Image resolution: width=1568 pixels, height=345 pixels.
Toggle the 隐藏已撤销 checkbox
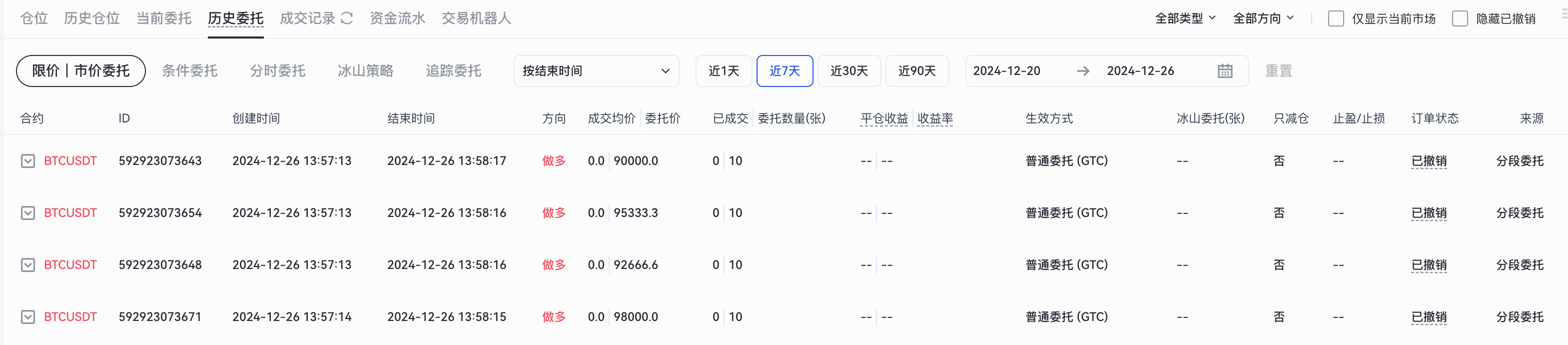[1460, 19]
